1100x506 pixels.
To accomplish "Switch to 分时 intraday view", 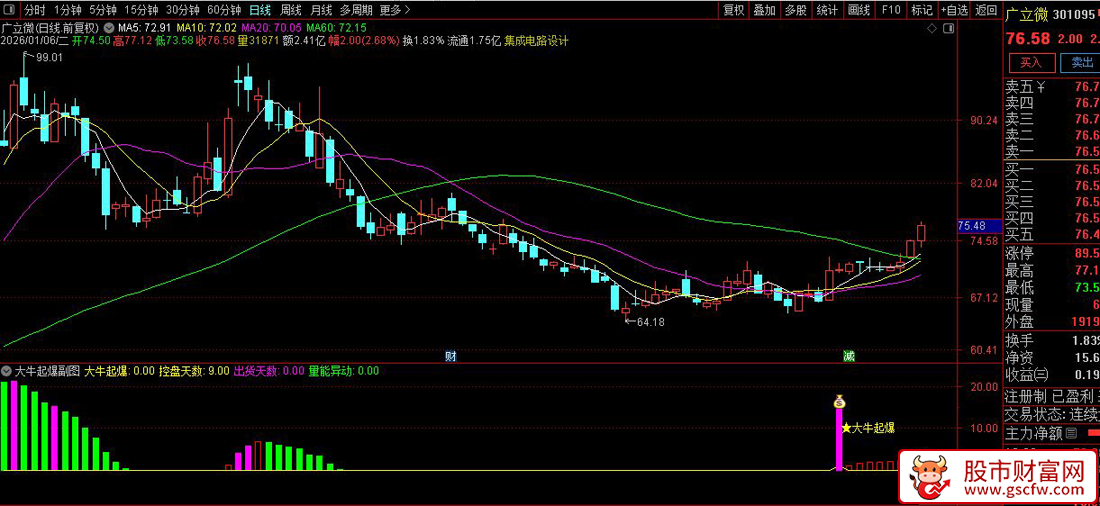I will coord(34,10).
